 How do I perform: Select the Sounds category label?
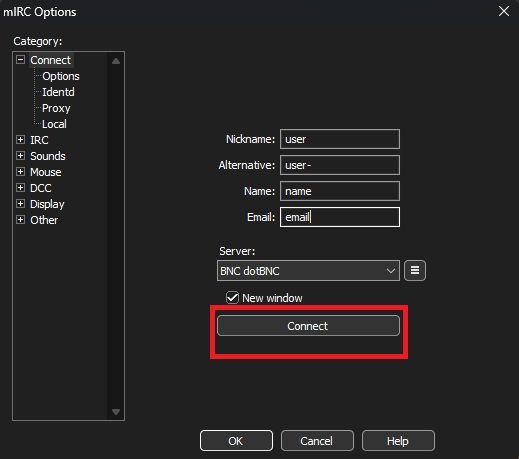pyautogui.click(x=48, y=156)
